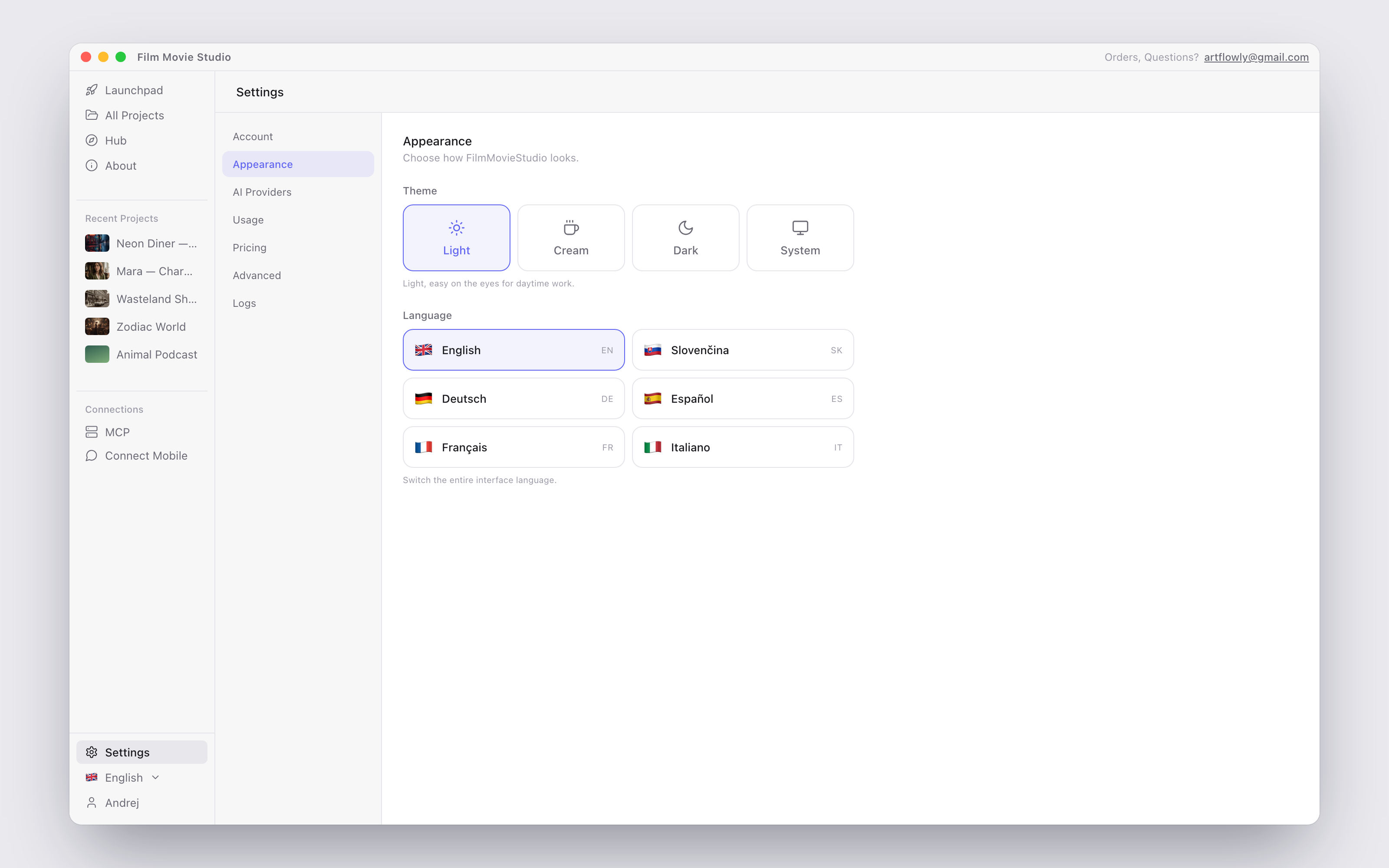Maximize the window with the green button

click(121, 57)
